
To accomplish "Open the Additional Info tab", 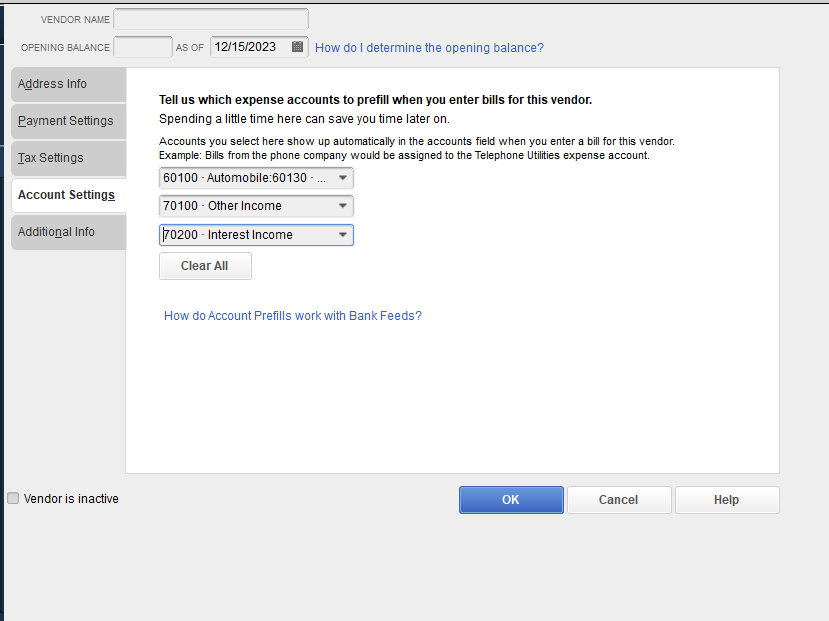I will tap(69, 232).
